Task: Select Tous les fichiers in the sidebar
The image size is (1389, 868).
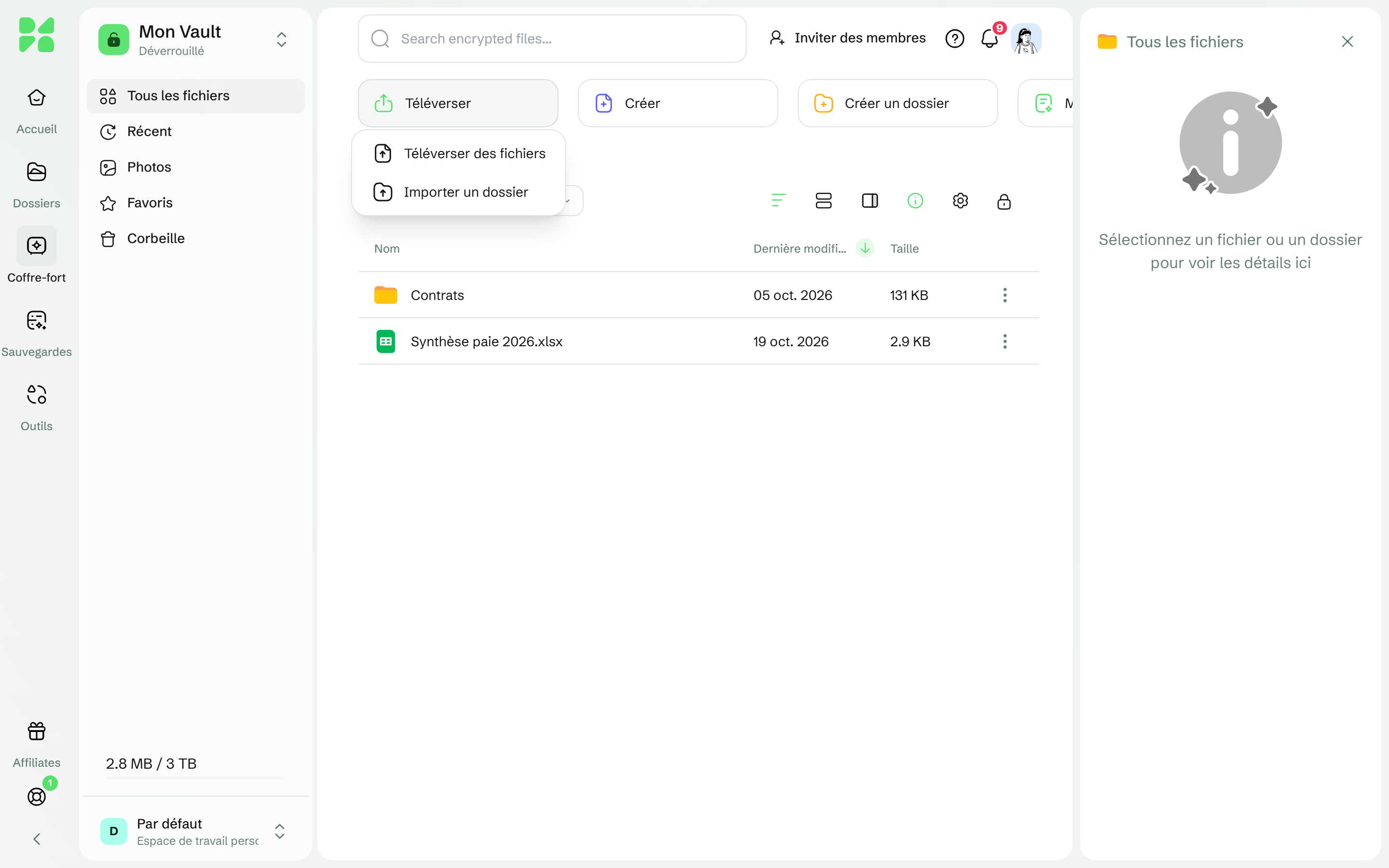Action: [x=196, y=96]
